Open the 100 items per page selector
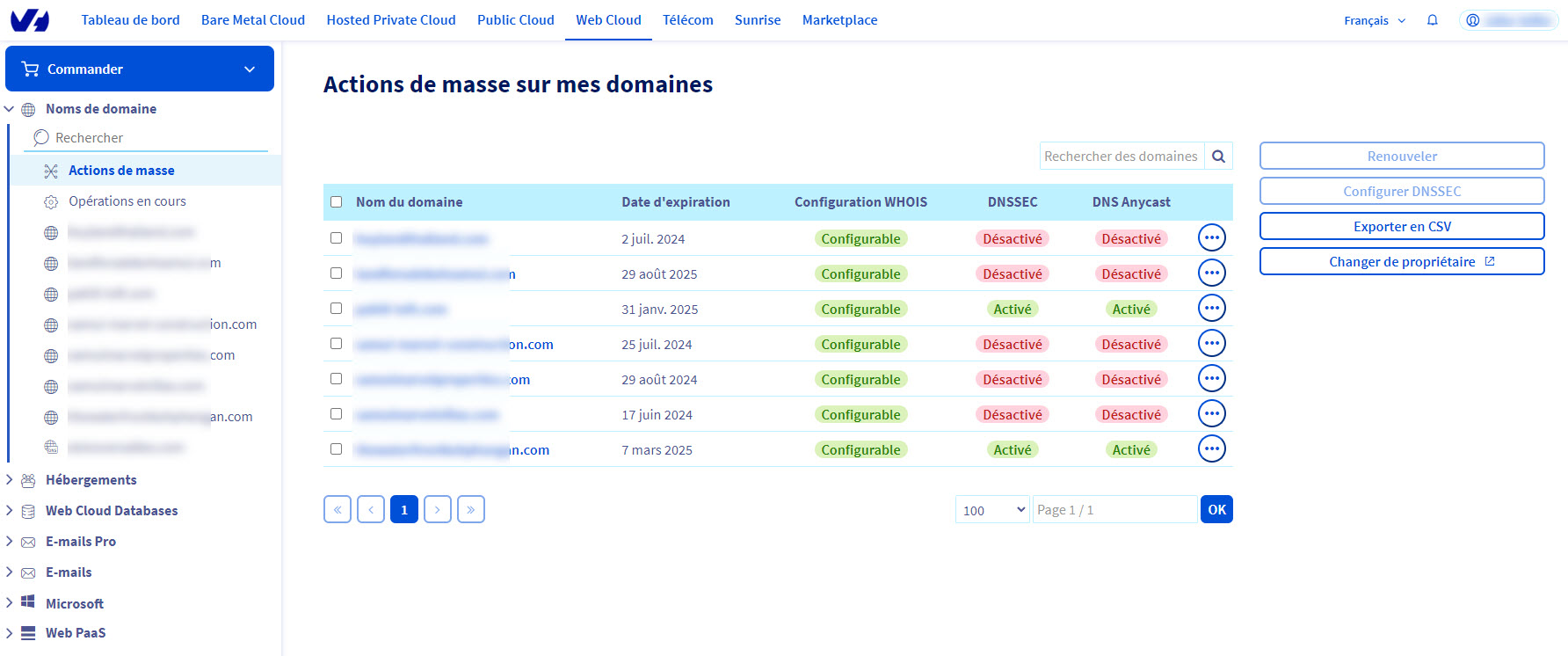Viewport: 1568px width, 656px height. coord(992,510)
